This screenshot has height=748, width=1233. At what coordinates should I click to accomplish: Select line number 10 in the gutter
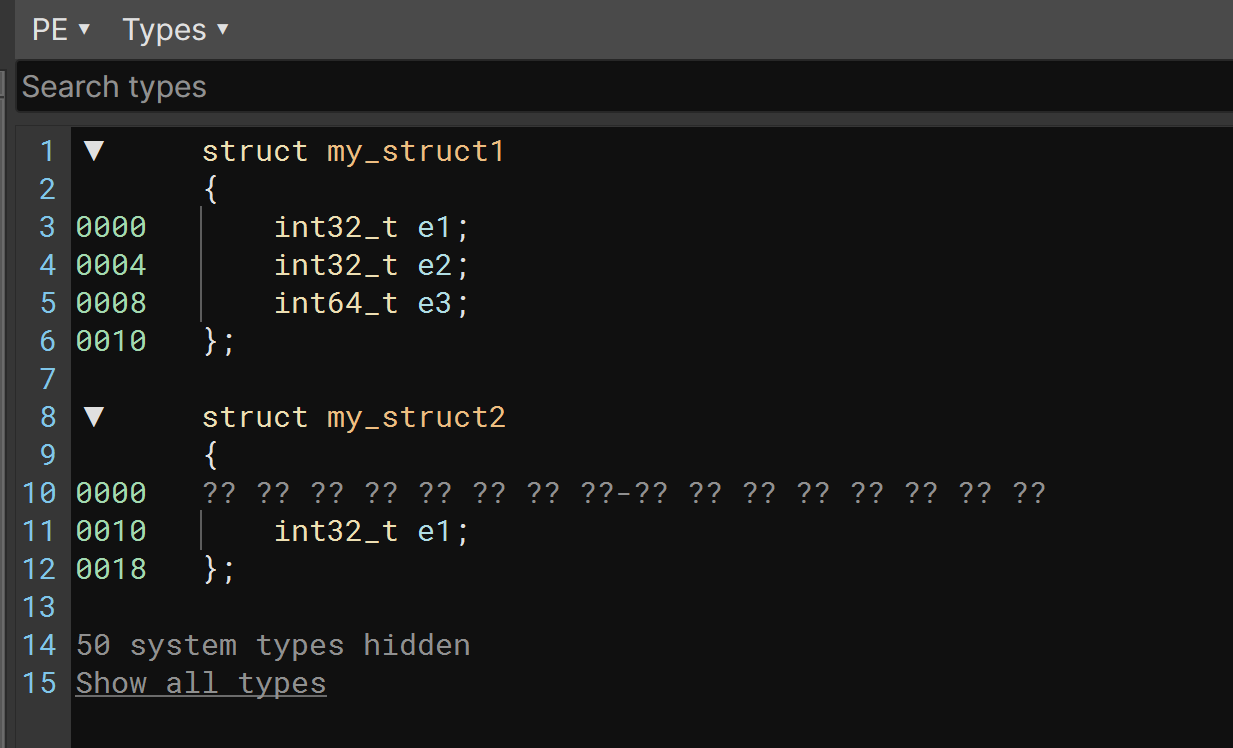click(39, 492)
